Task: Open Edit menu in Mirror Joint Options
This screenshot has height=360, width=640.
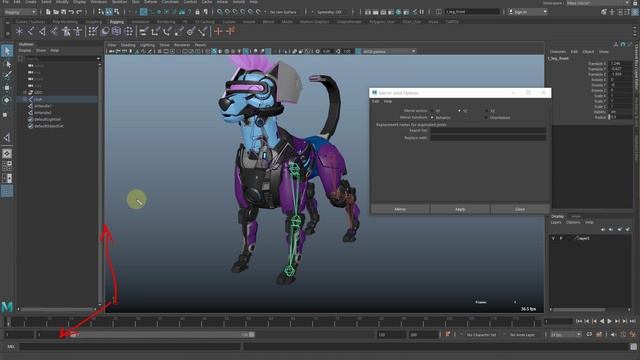Action: [x=376, y=101]
